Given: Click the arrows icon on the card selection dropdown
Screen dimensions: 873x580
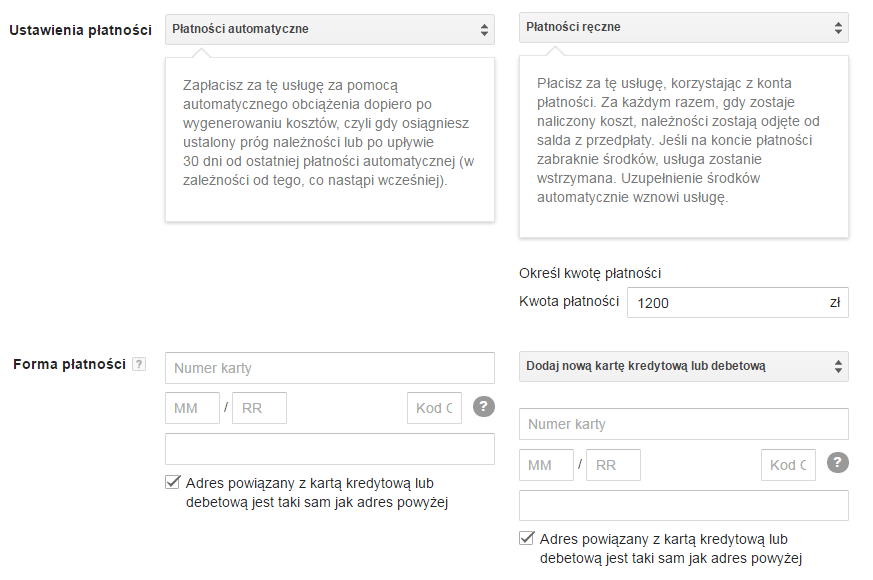Looking at the screenshot, I should [x=837, y=367].
